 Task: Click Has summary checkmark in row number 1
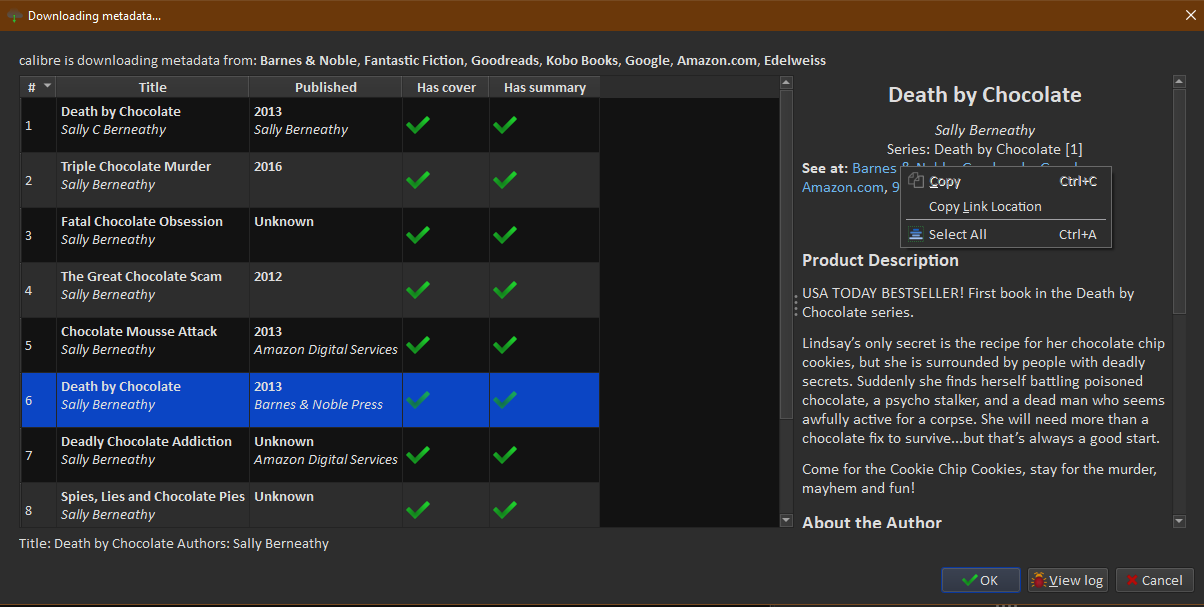(505, 125)
